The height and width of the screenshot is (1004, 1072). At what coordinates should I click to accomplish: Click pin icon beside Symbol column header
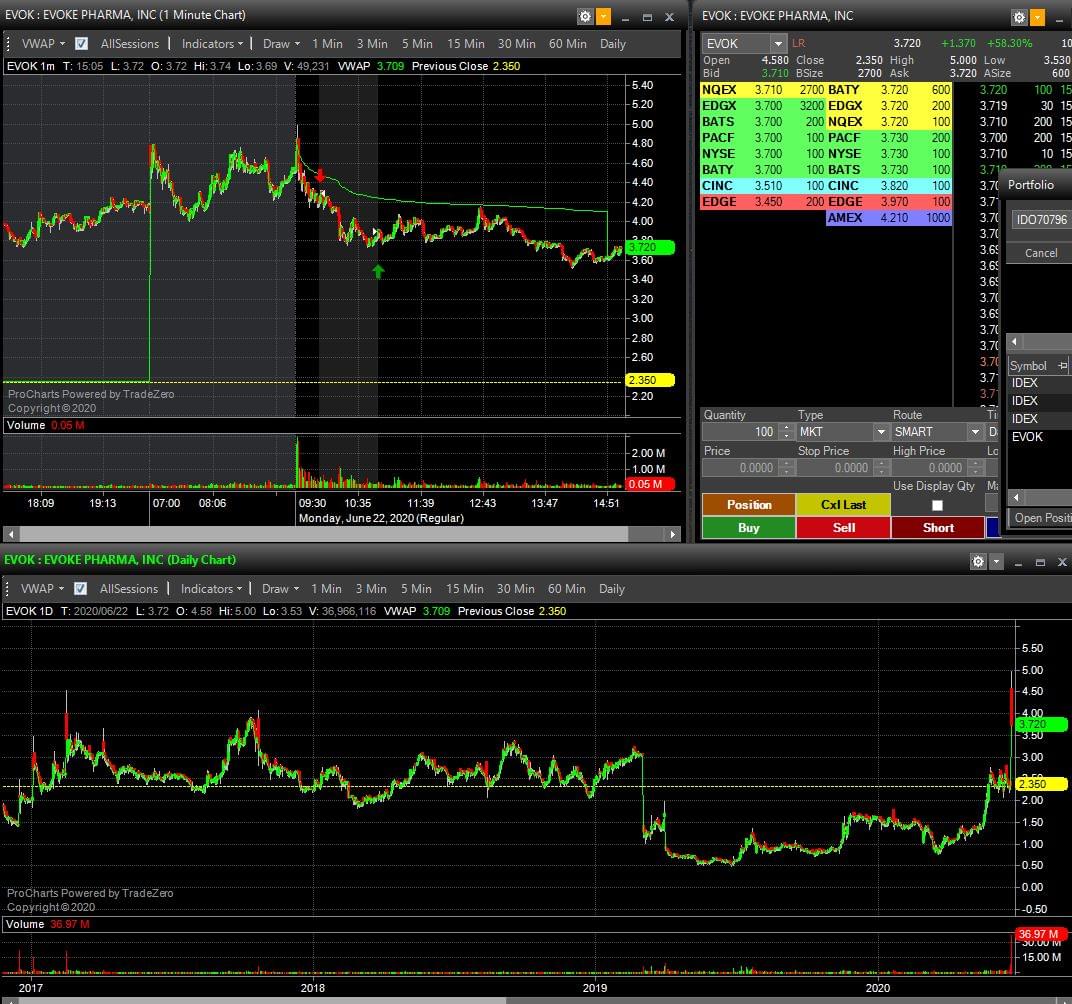click(x=1062, y=366)
